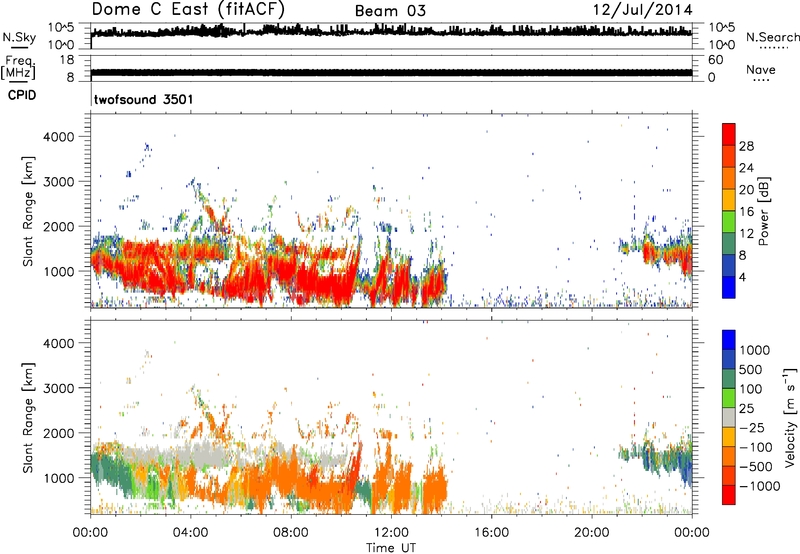Click the velocity panel 'Slant Range [km]' label
Viewport: 800px width, 554px height.
28,418
